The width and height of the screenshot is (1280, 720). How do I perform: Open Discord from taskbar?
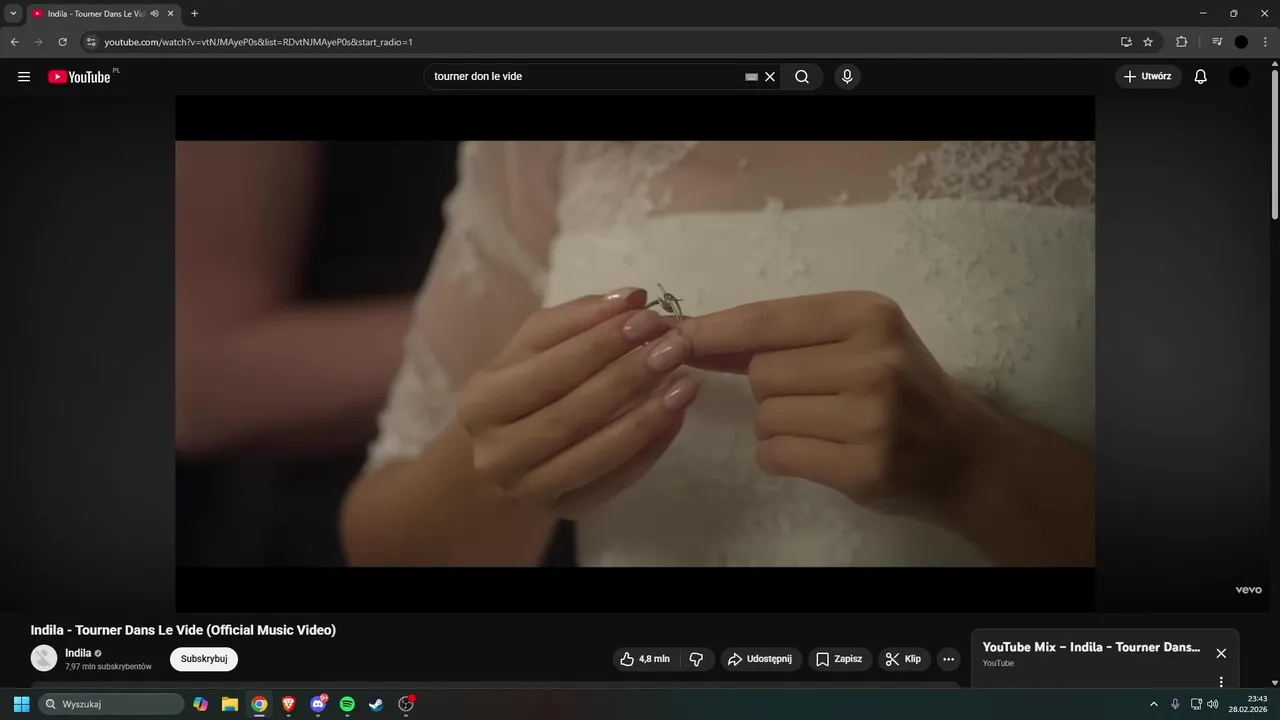tap(318, 704)
